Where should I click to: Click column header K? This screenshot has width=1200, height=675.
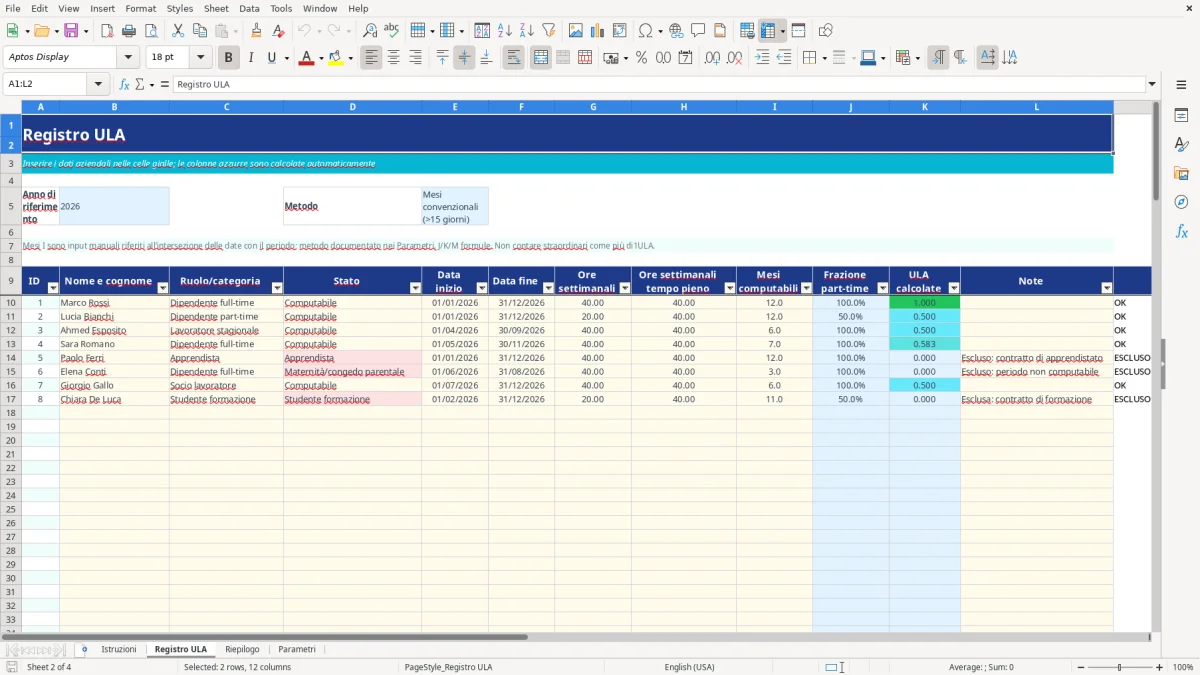924,106
